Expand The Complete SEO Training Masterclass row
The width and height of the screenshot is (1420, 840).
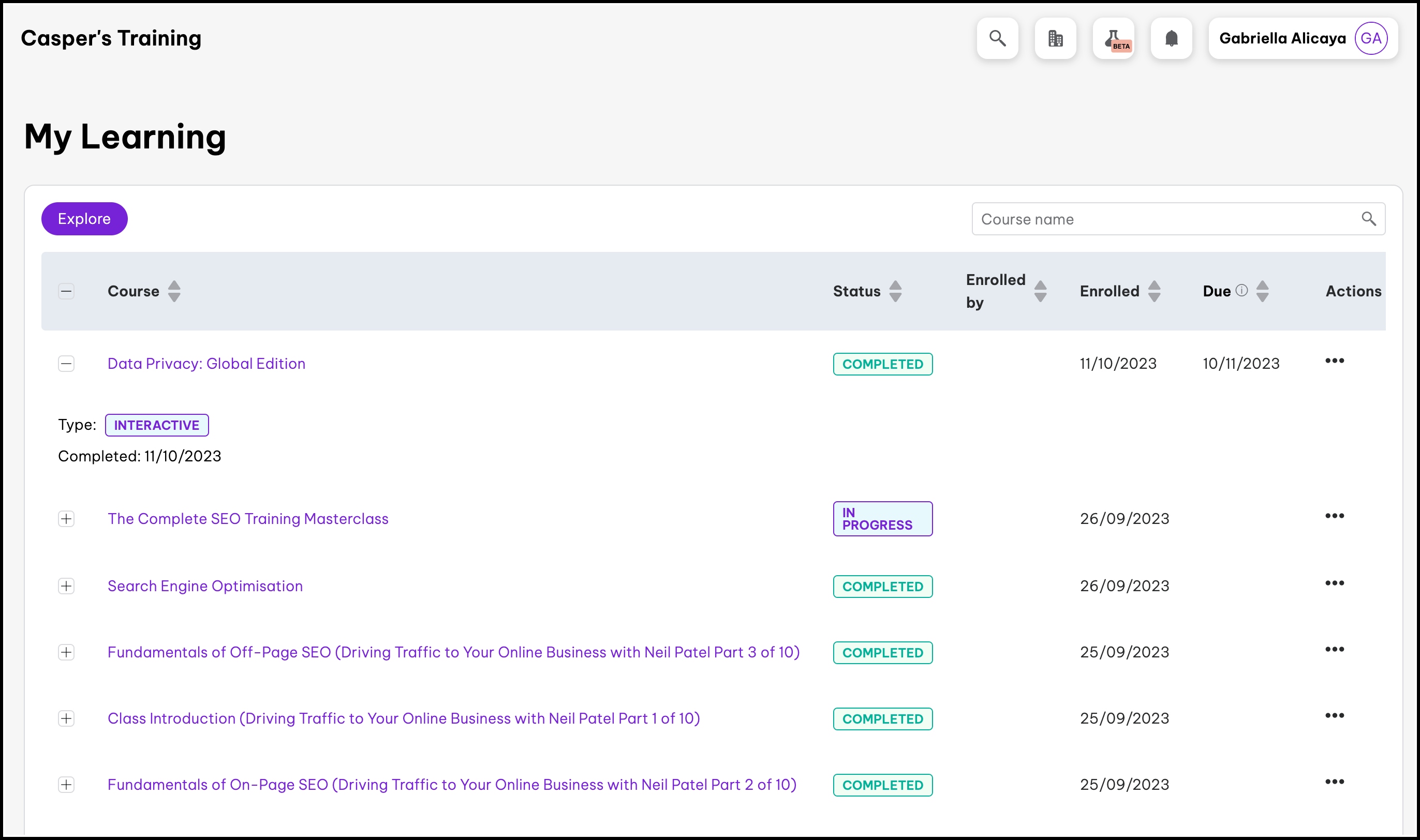[x=66, y=518]
